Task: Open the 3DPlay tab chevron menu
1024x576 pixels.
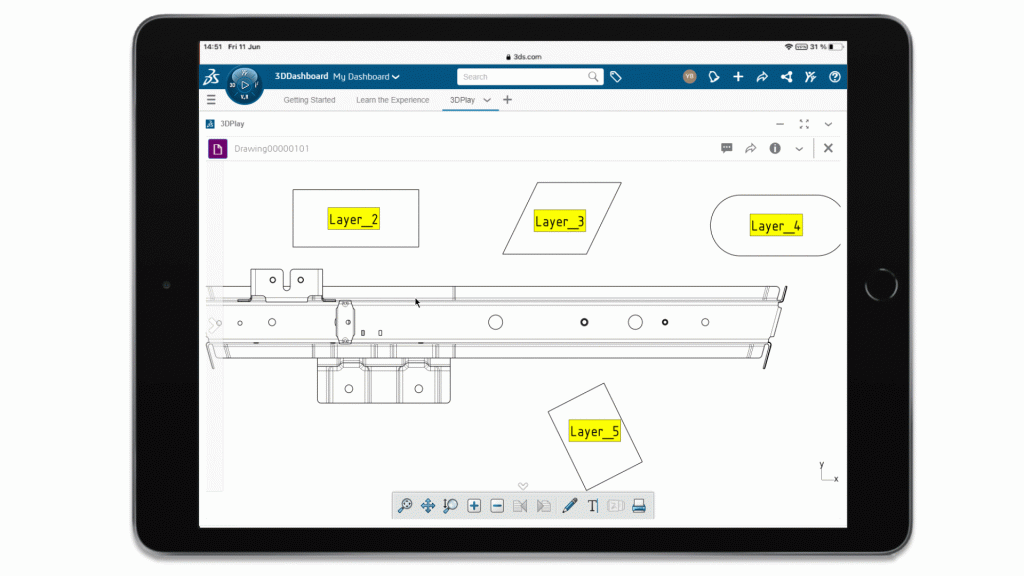Action: (487, 100)
